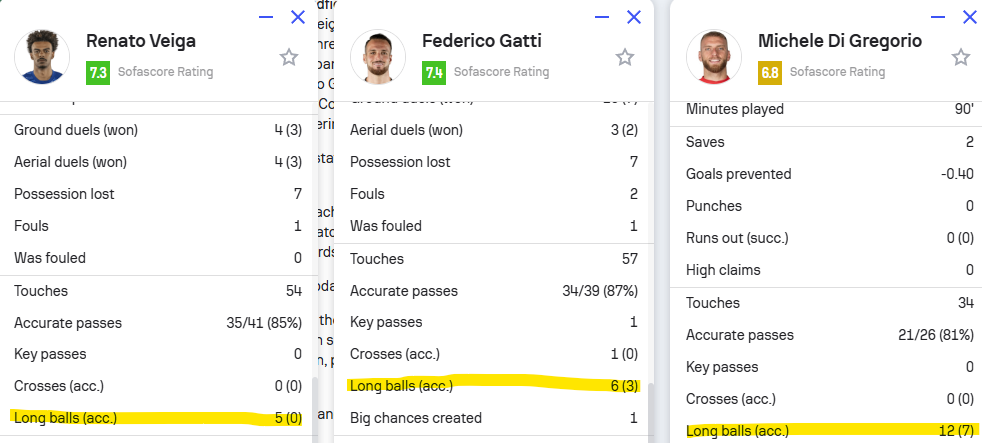Close the Michele Di Gregorio stats popup
The image size is (982, 443).
click(969, 17)
